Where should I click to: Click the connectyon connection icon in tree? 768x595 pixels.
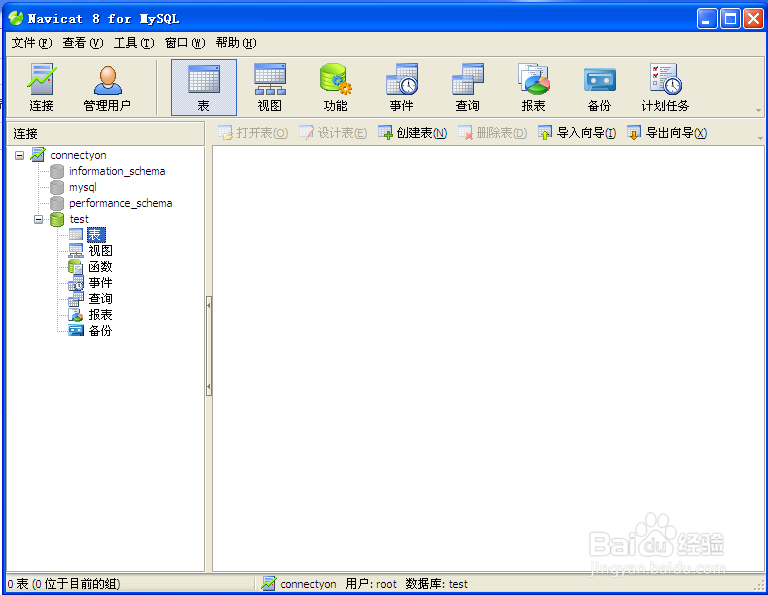pos(38,155)
